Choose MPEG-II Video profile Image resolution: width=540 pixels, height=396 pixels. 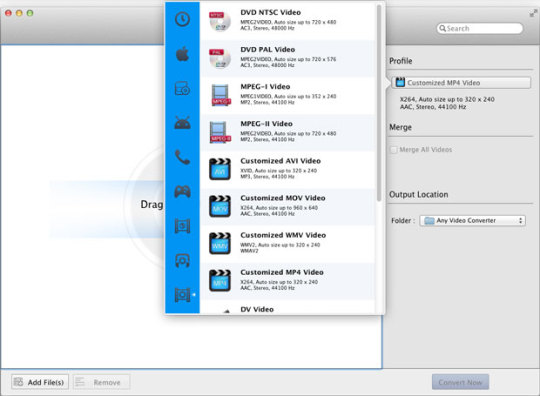coord(287,133)
